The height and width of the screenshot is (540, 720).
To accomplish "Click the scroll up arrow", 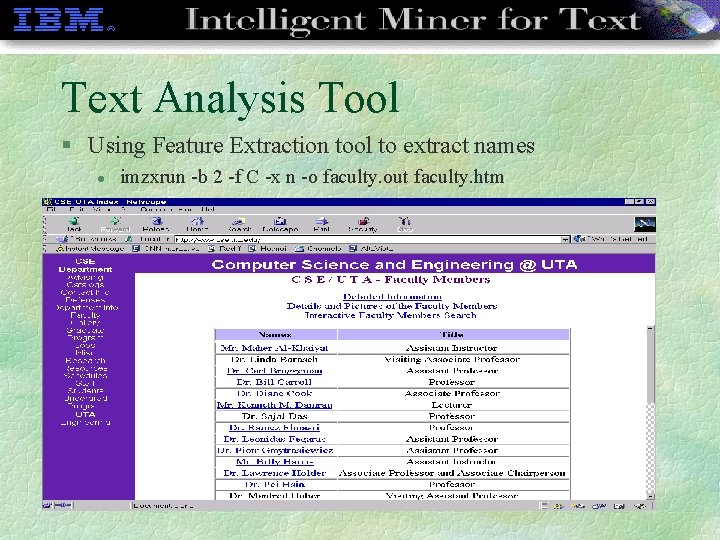I will tap(650, 329).
